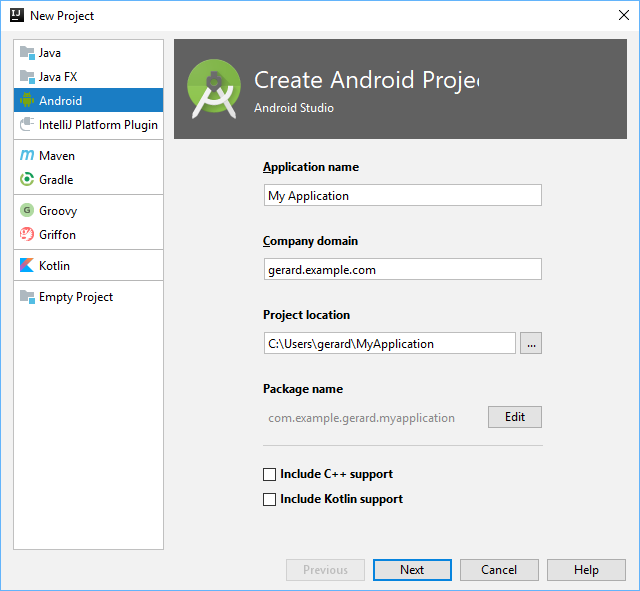
Task: Click the Java folder icon in sidebar
Action: pyautogui.click(x=27, y=52)
